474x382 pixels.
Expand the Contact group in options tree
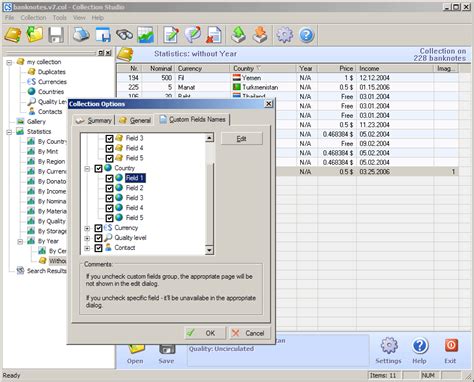87,249
